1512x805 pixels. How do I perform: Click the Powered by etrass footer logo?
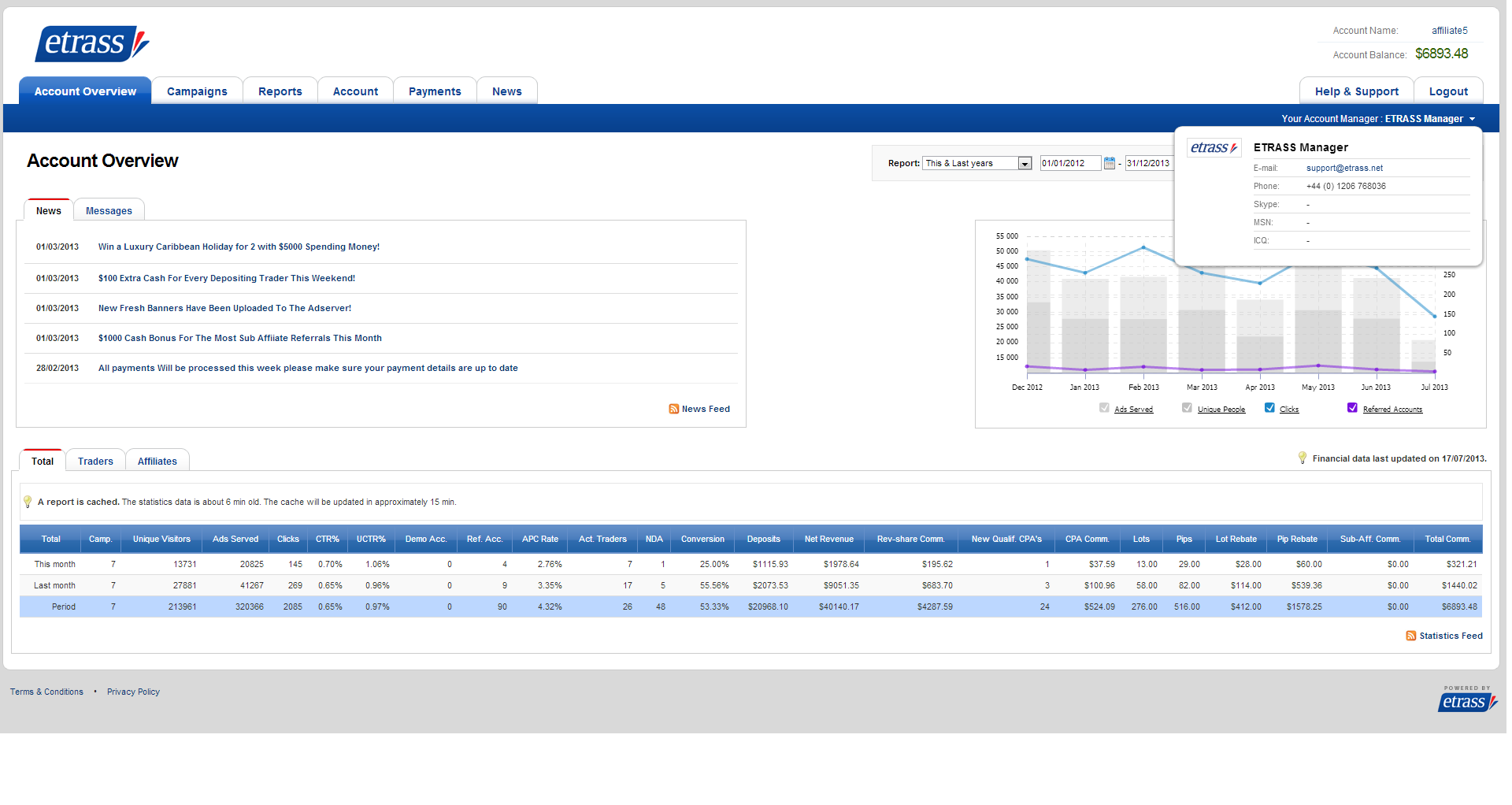pyautogui.click(x=1466, y=699)
